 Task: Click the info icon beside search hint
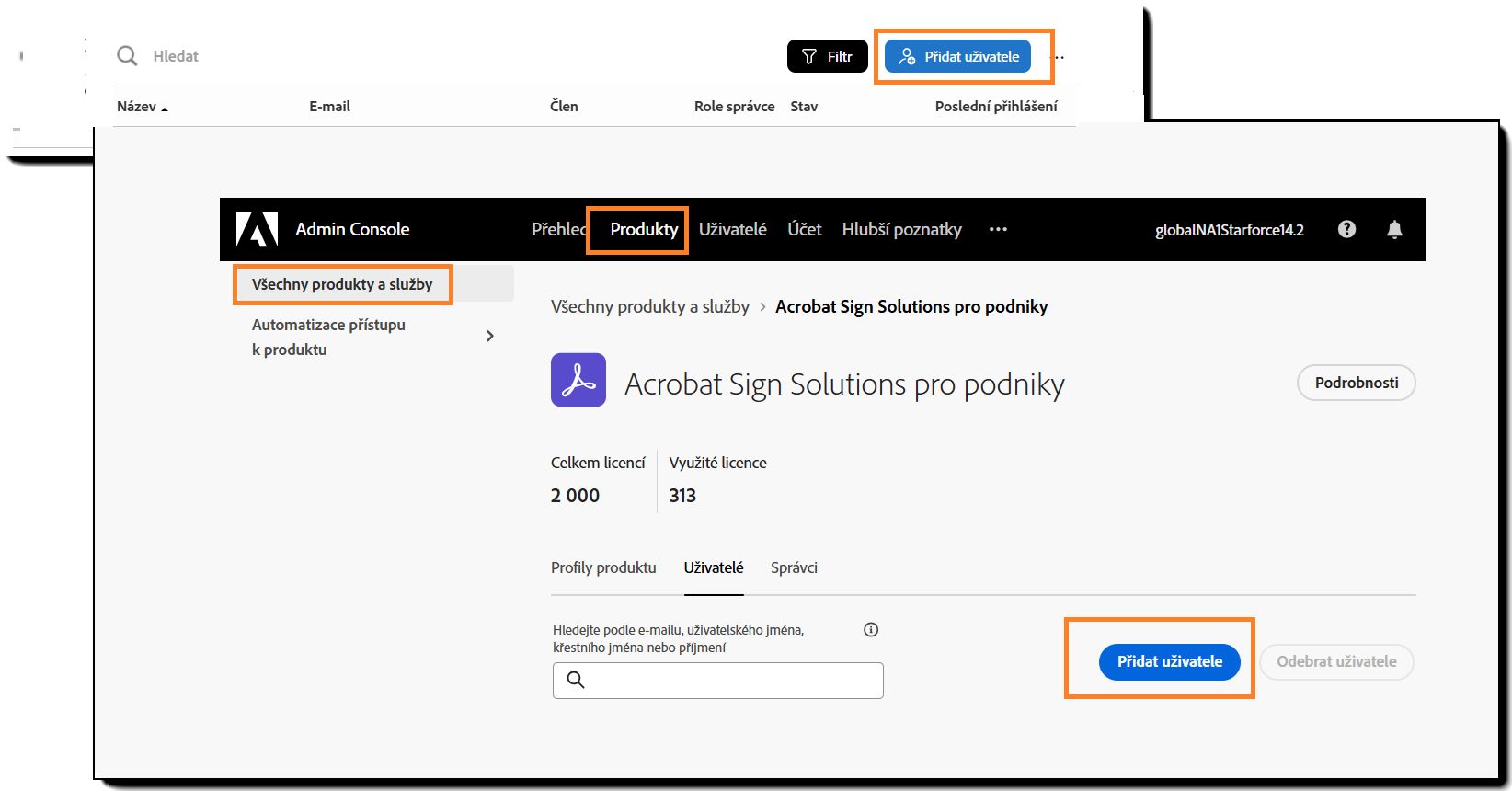pos(871,630)
